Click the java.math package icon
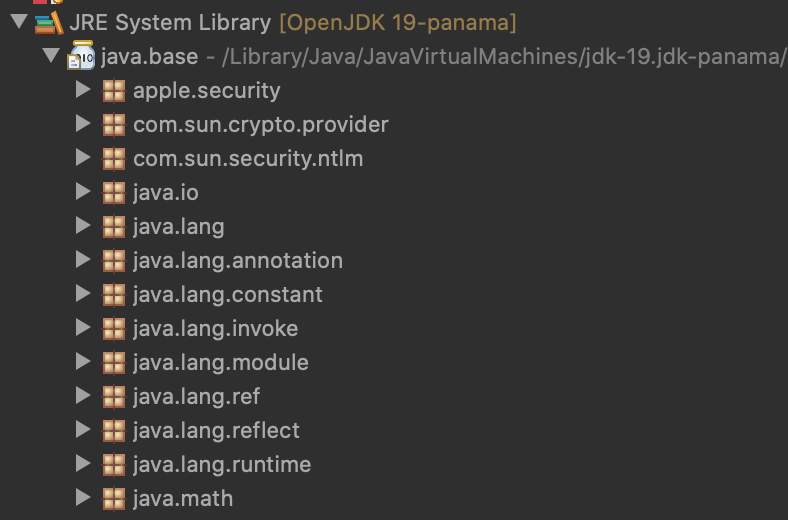The width and height of the screenshot is (788, 520). coord(114,499)
